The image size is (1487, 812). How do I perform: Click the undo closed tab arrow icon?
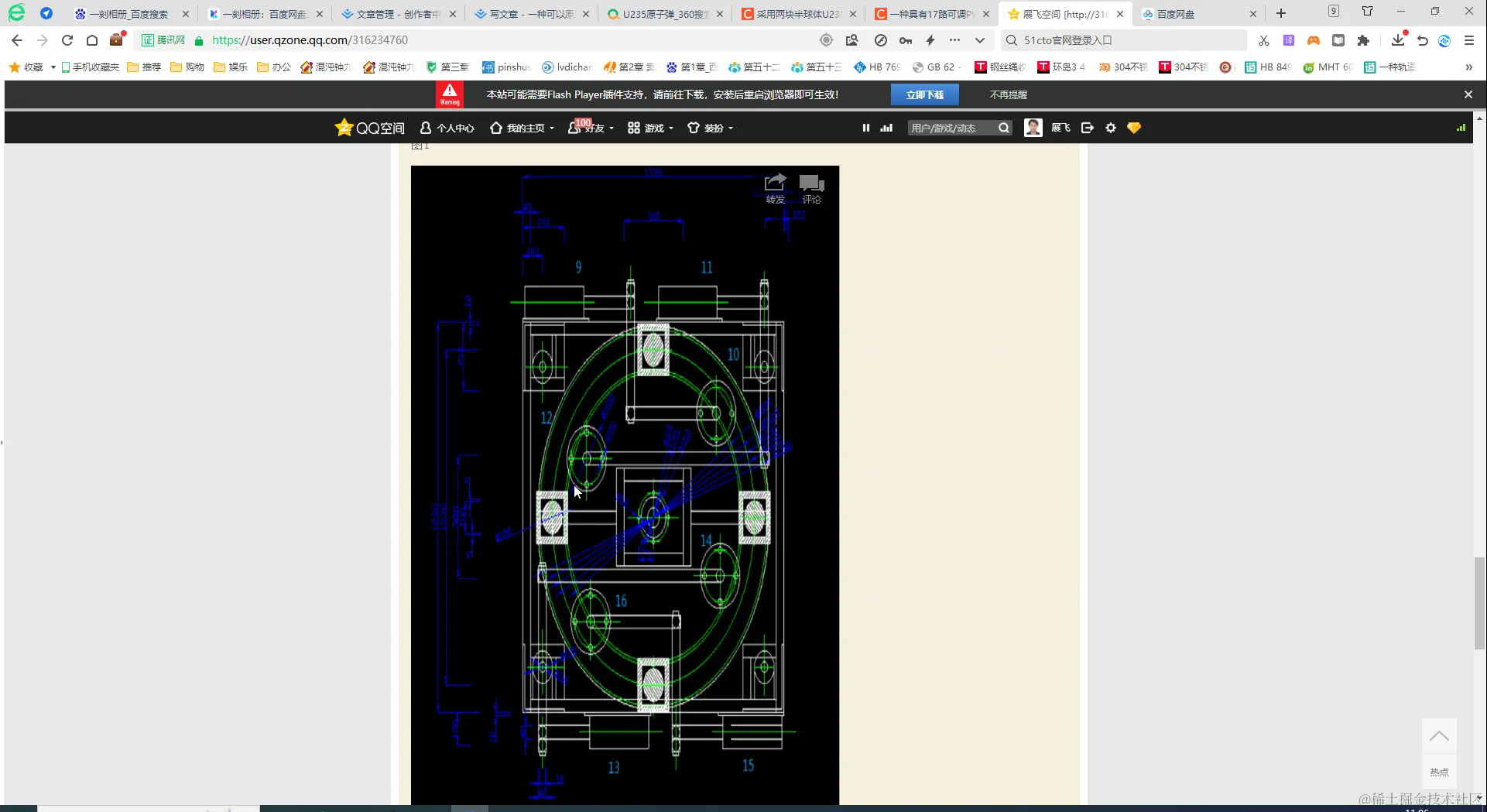[1423, 40]
